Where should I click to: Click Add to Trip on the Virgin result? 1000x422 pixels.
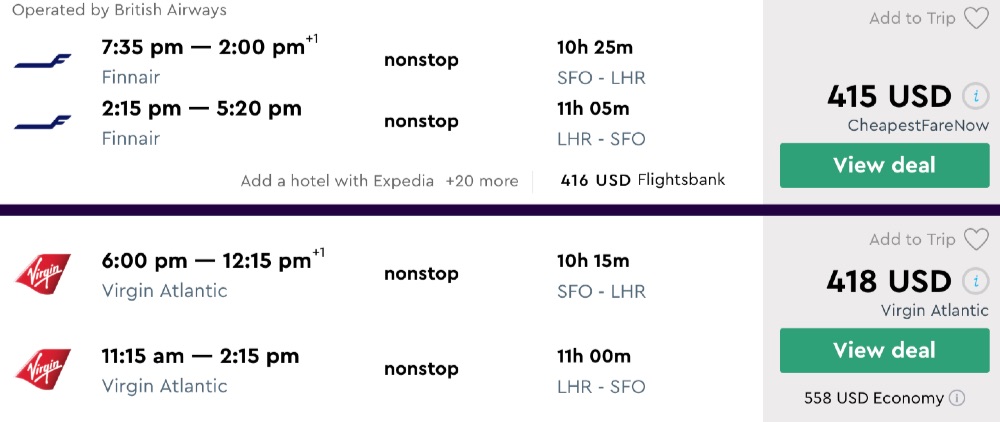tap(912, 239)
